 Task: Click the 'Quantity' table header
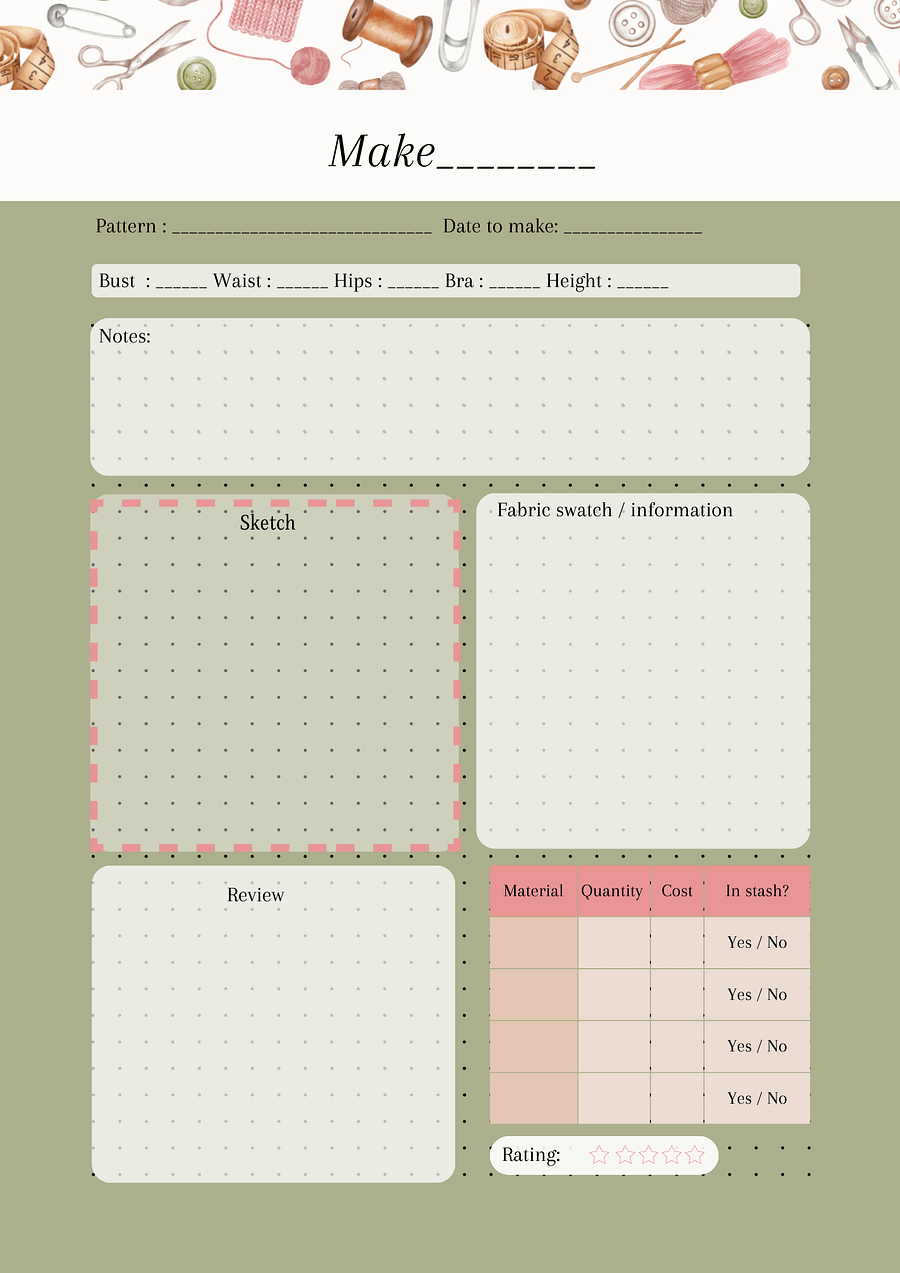pos(612,891)
